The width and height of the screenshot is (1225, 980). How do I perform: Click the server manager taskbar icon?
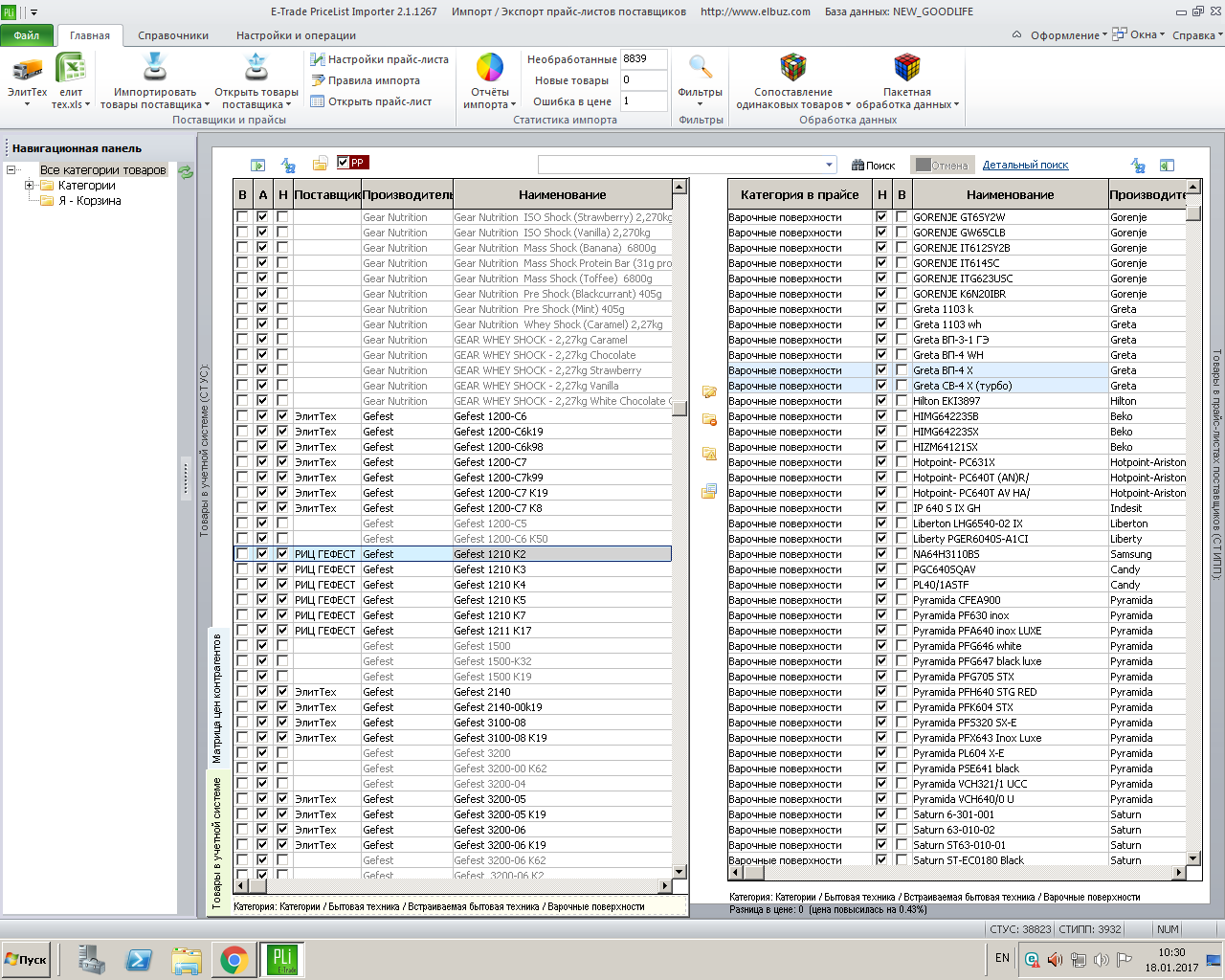(x=91, y=959)
